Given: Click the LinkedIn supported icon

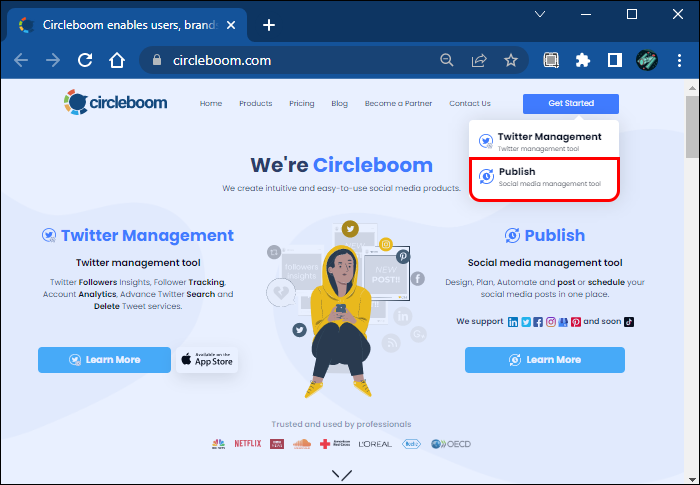Looking at the screenshot, I should pos(513,322).
